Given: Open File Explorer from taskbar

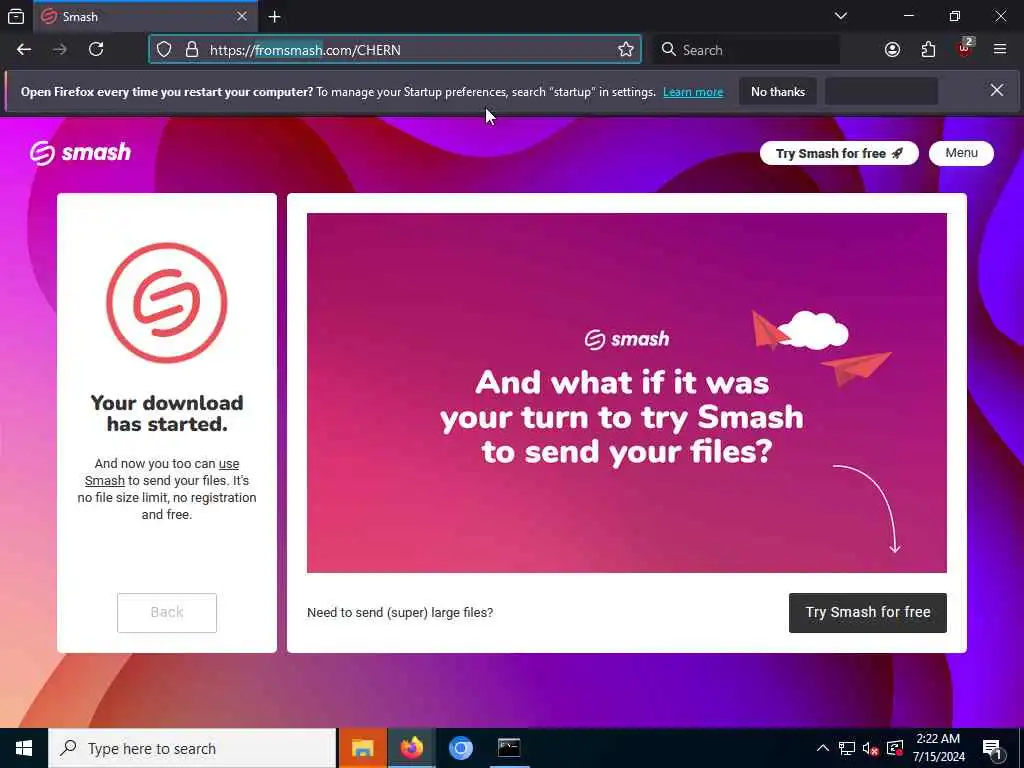Looking at the screenshot, I should 363,748.
